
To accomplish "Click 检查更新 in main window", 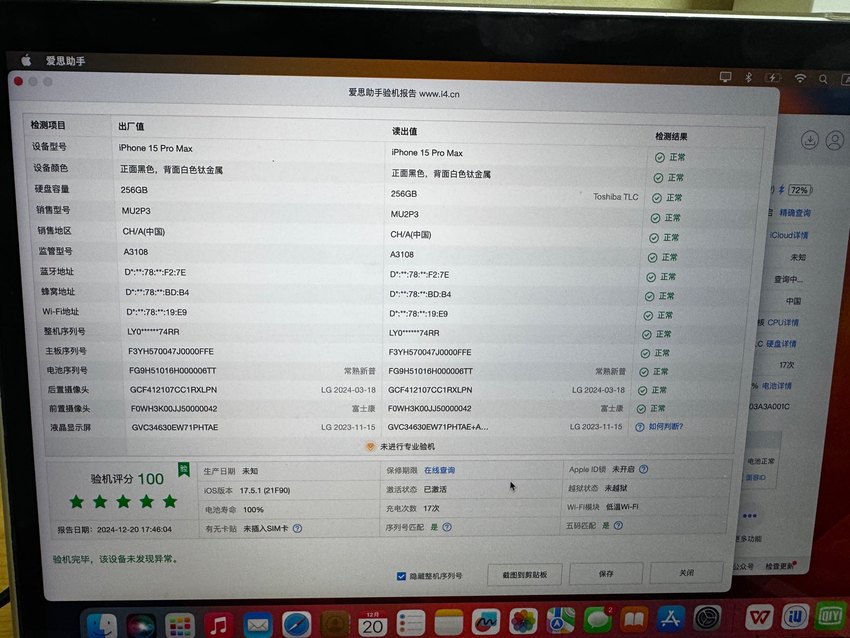I will click(780, 566).
